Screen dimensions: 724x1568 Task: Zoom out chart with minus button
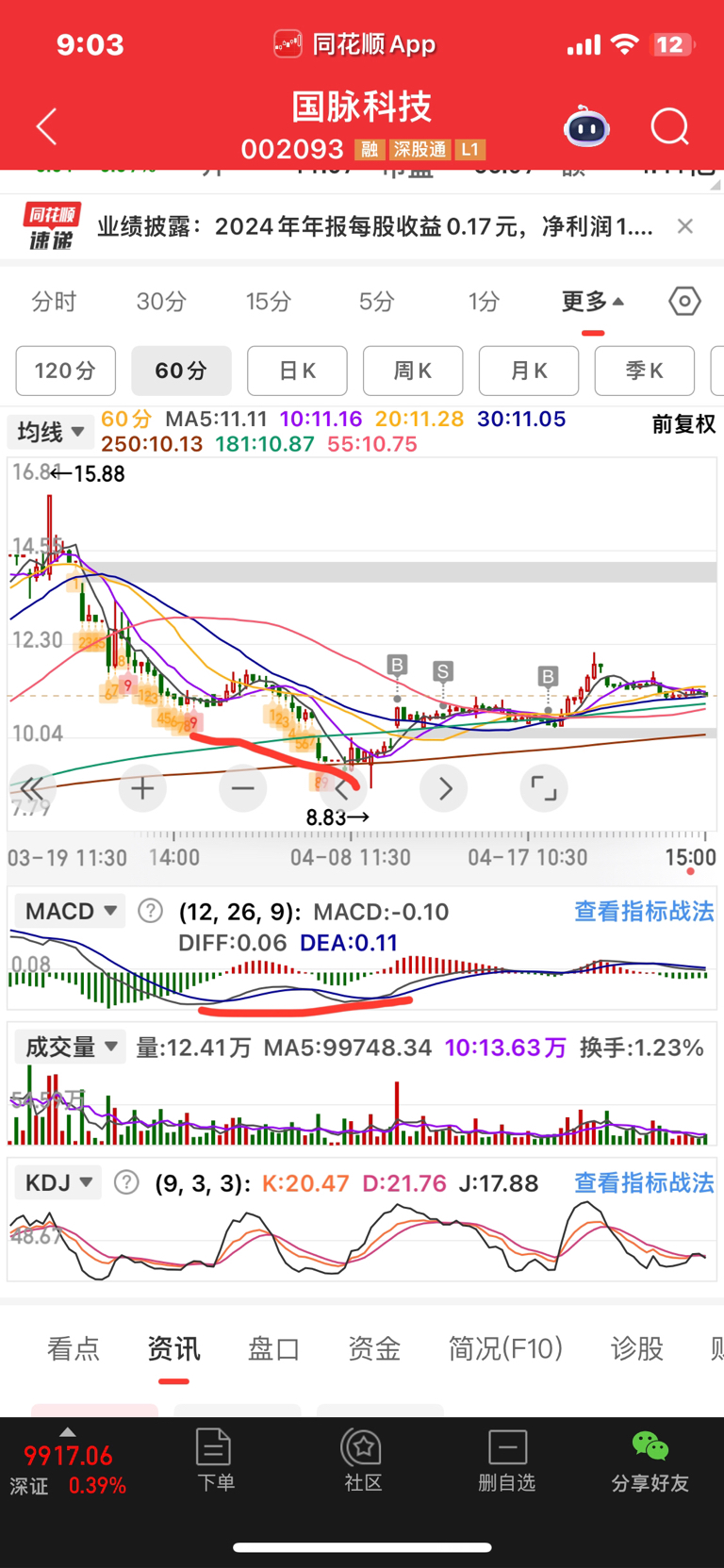[x=243, y=788]
